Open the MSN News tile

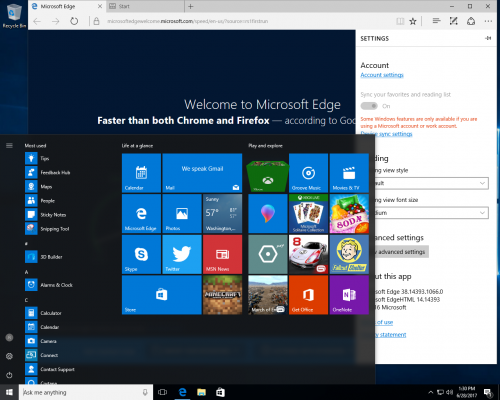tap(222, 254)
